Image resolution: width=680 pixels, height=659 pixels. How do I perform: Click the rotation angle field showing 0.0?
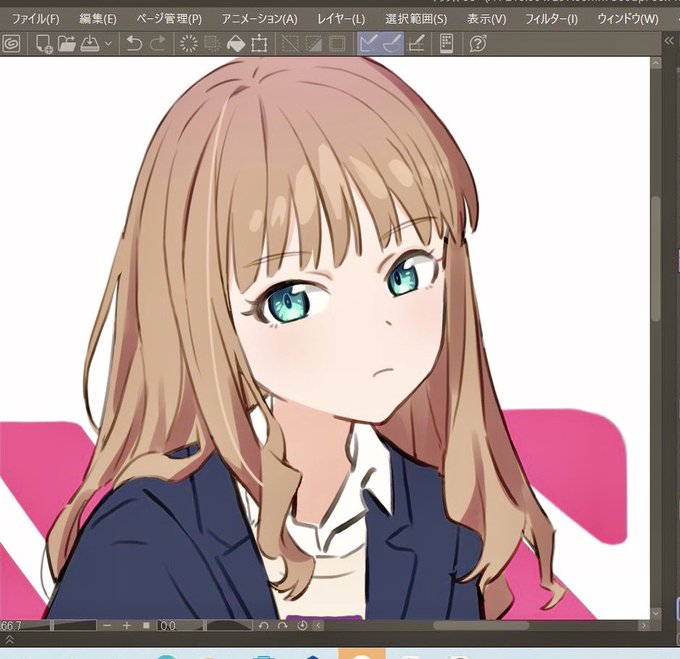click(x=167, y=626)
